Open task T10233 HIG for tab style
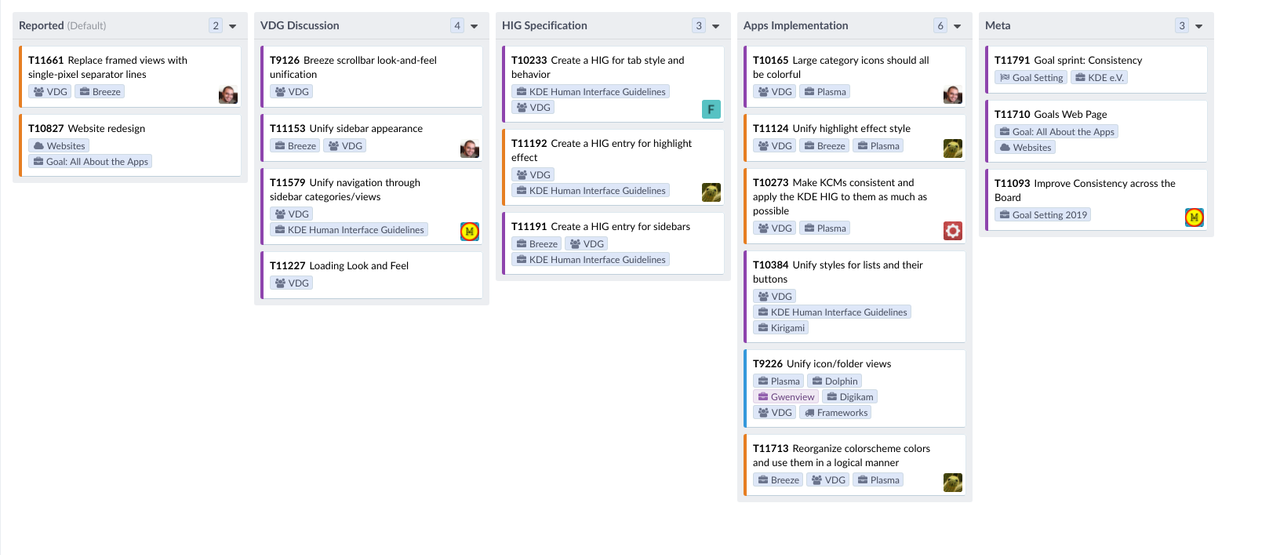 click(598, 67)
